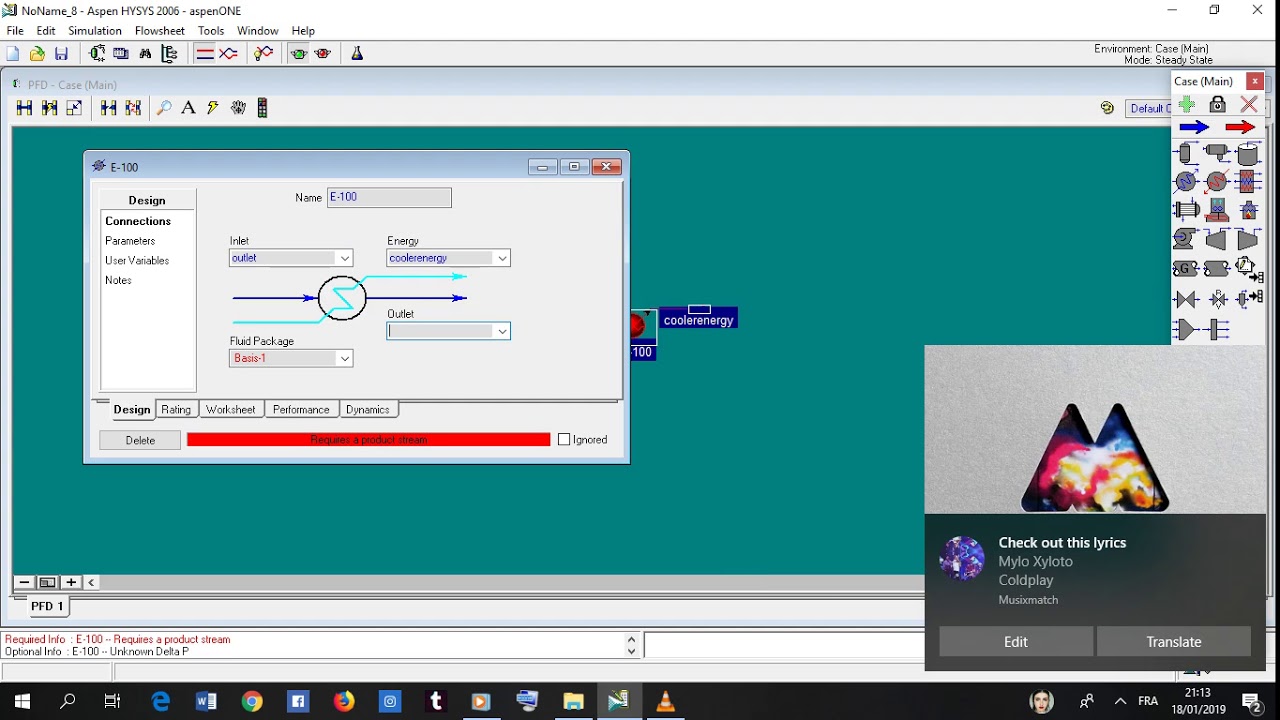1280x720 pixels.
Task: Pick the Heater from object palette
Action: click(1216, 181)
